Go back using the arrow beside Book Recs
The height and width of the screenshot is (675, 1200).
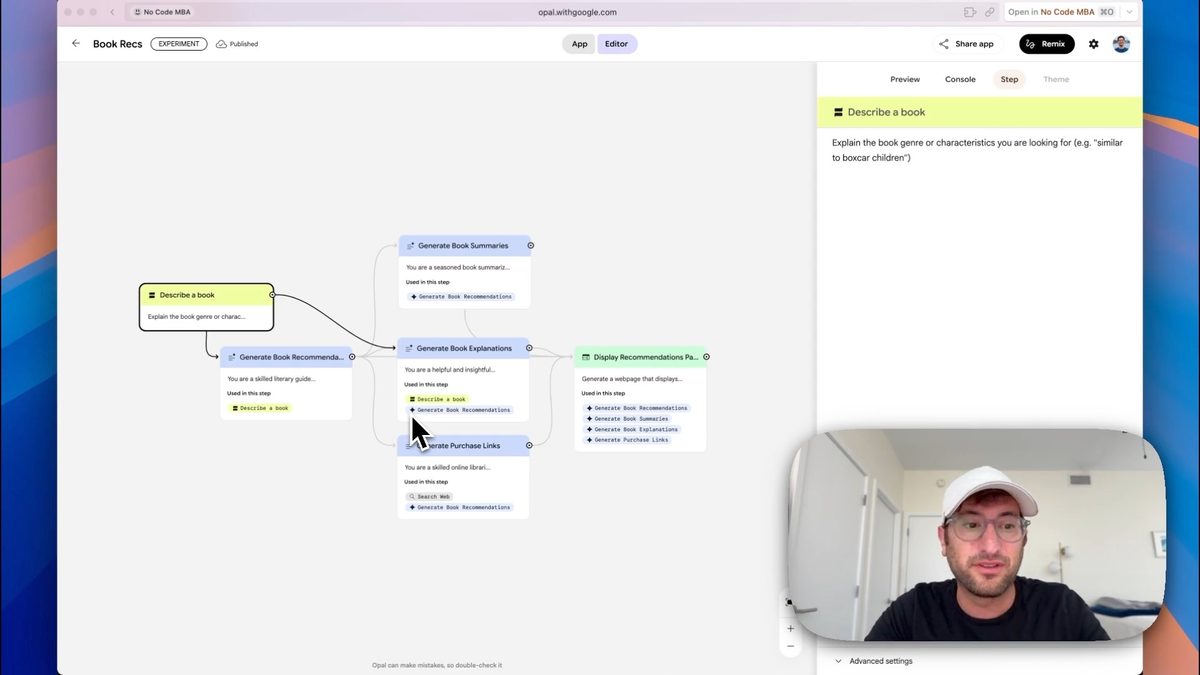[76, 44]
